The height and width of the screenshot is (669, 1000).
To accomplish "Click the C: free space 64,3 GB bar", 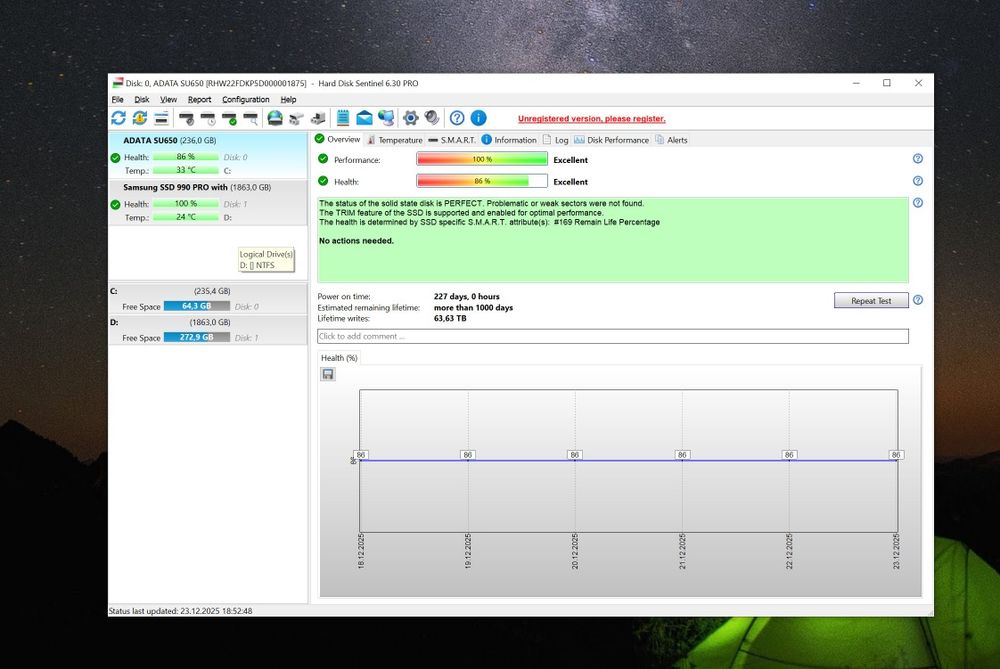I will [x=196, y=306].
